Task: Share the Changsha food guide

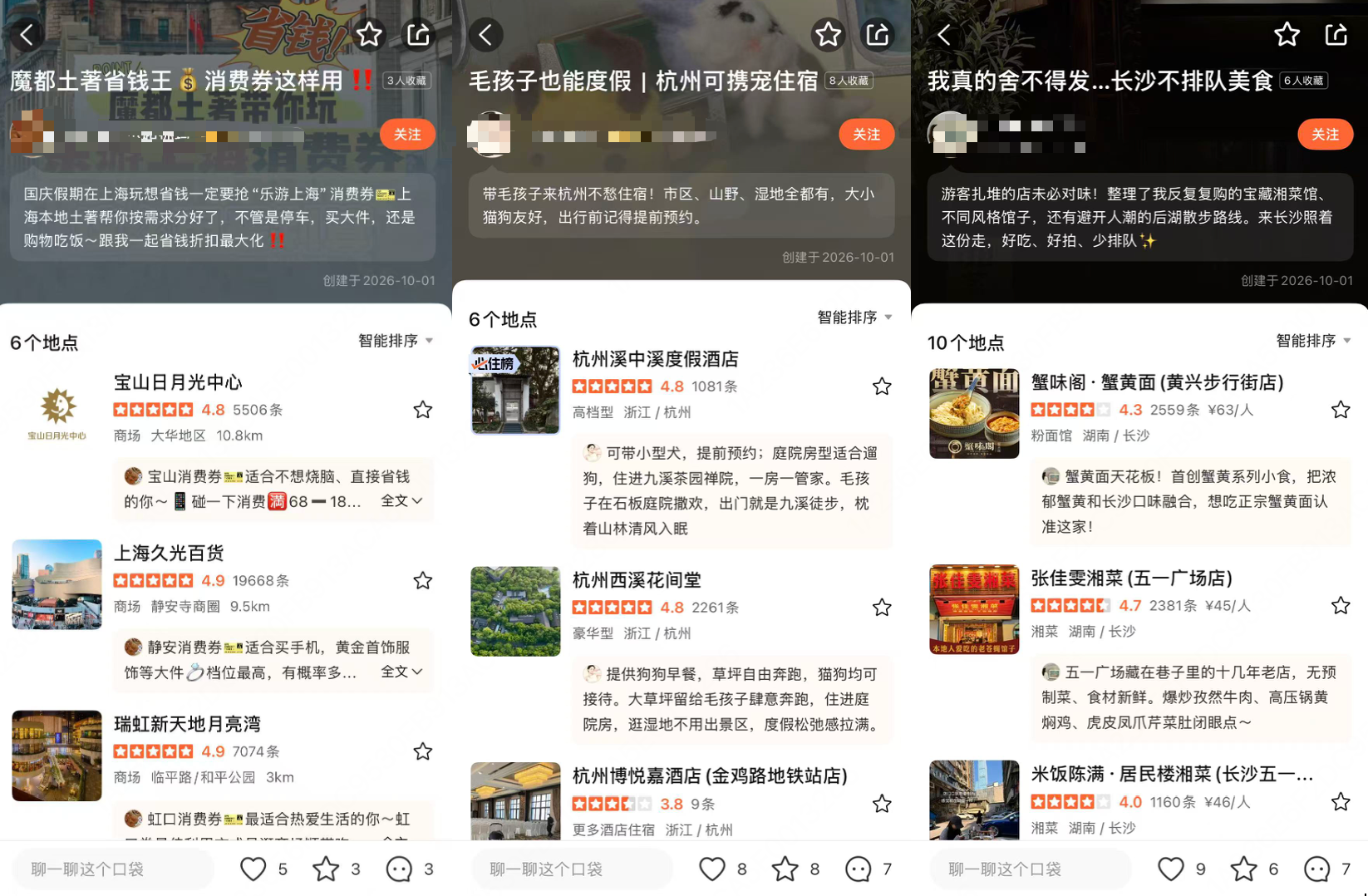Action: (1336, 35)
